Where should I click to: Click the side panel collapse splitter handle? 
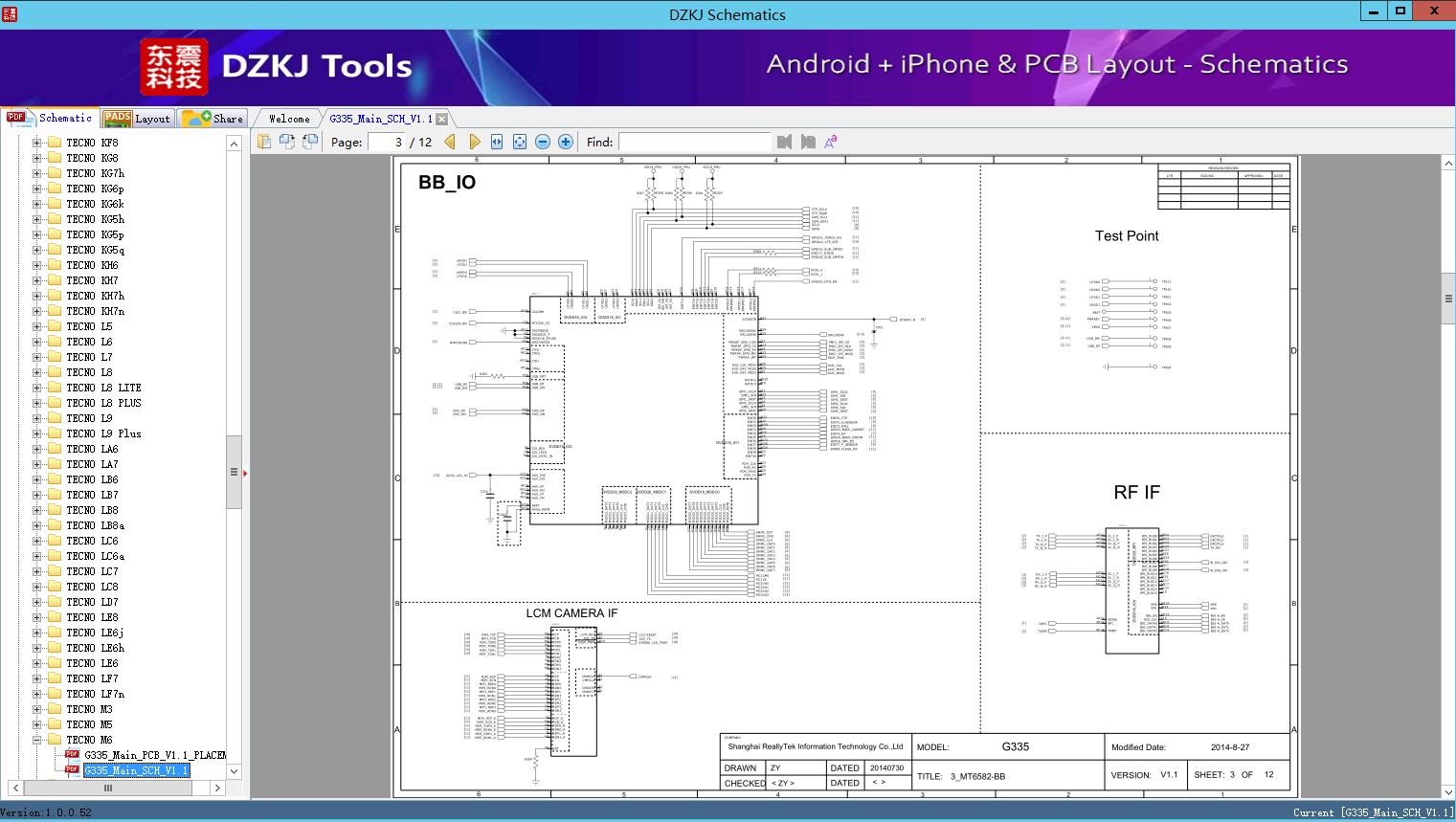pyautogui.click(x=245, y=473)
